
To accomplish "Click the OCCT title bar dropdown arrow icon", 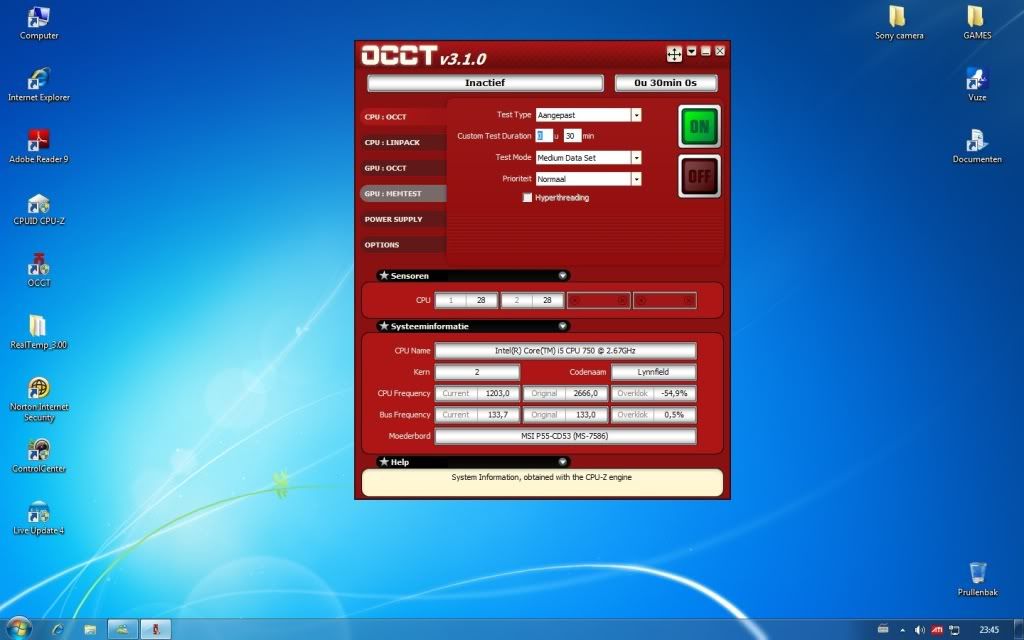I will 691,51.
